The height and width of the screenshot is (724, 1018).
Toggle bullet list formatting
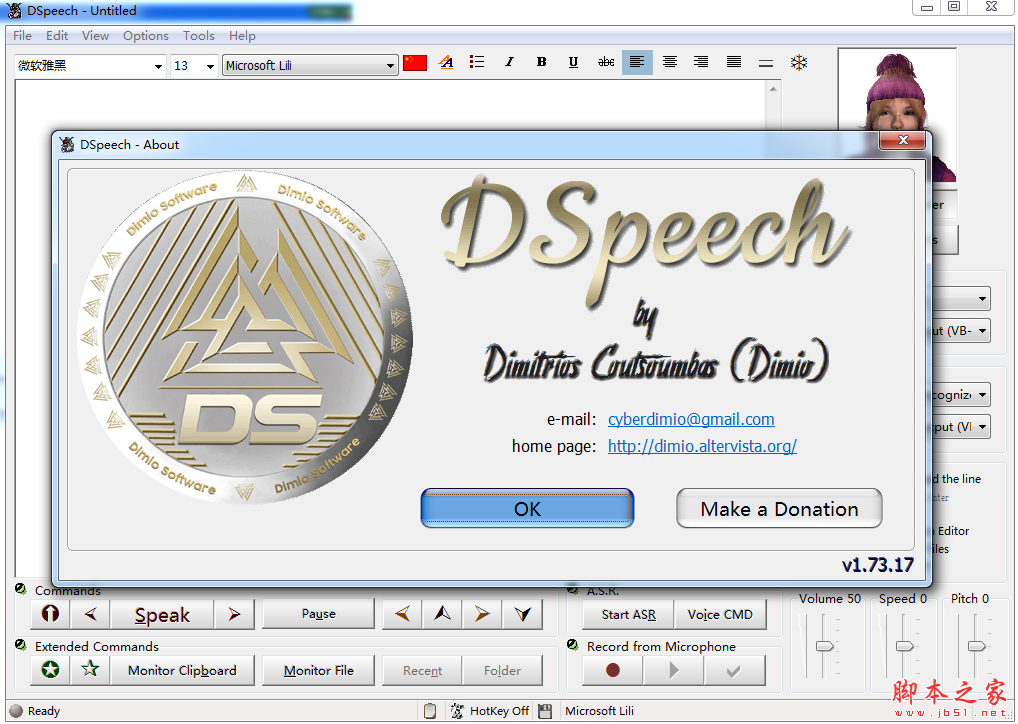(x=477, y=62)
